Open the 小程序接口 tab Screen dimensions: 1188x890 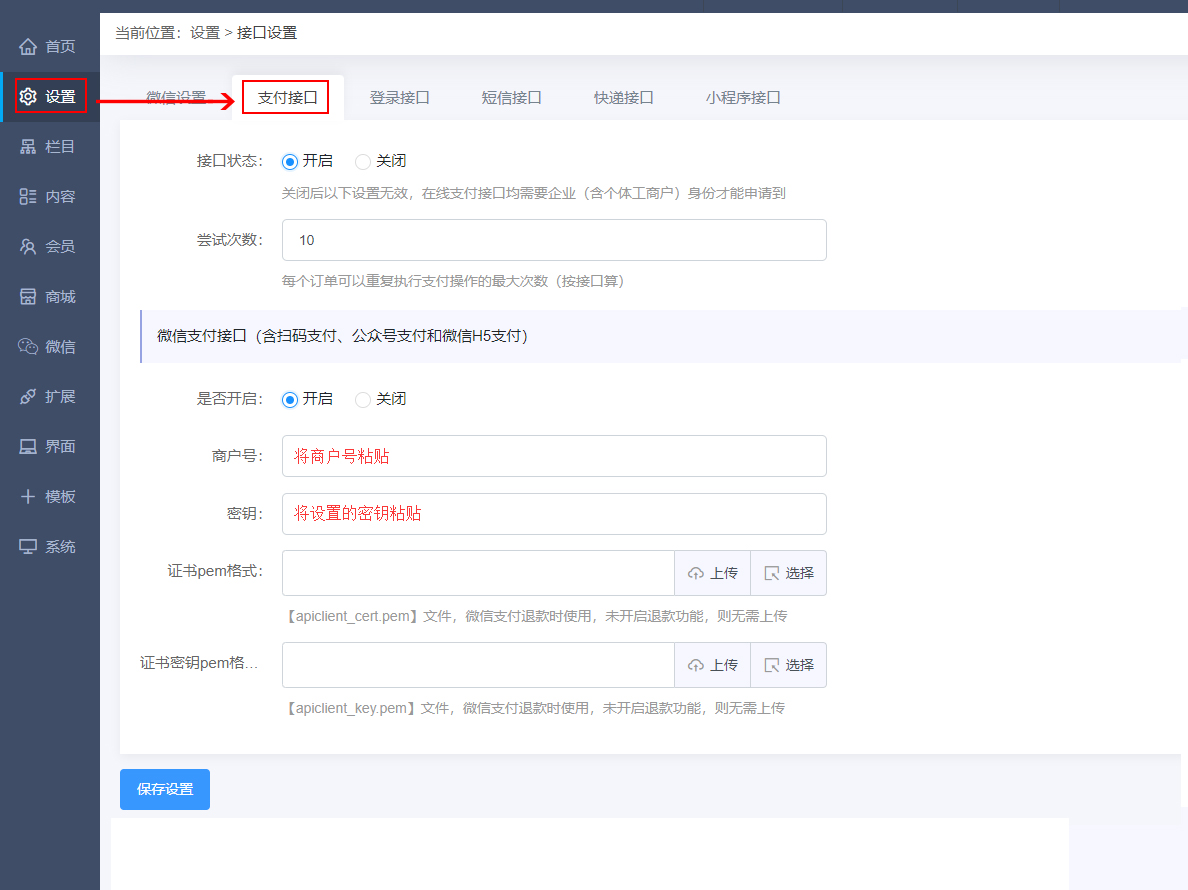(x=742, y=98)
